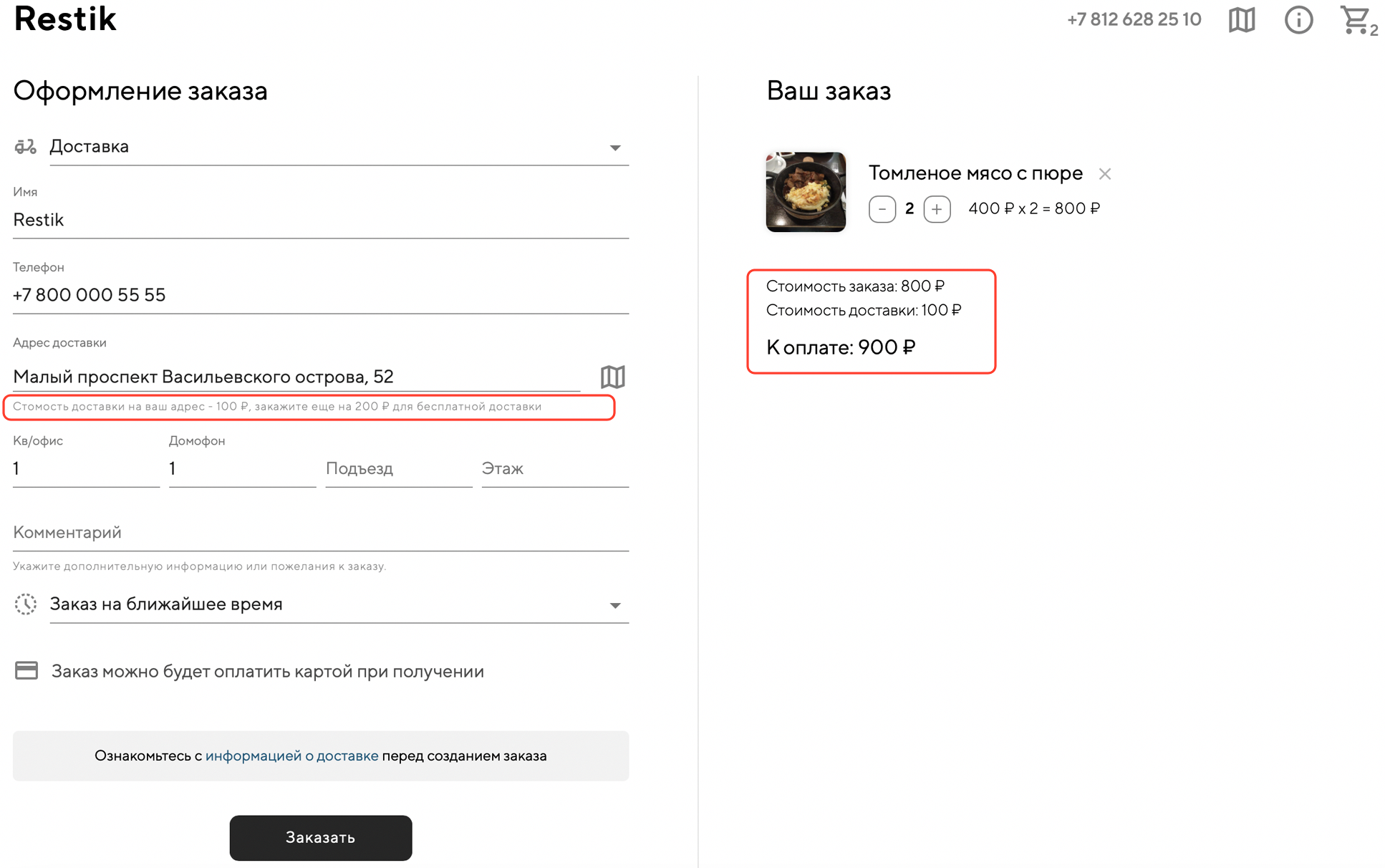Click the delivery scooter icon
This screenshot has height=868, width=1385.
26,147
